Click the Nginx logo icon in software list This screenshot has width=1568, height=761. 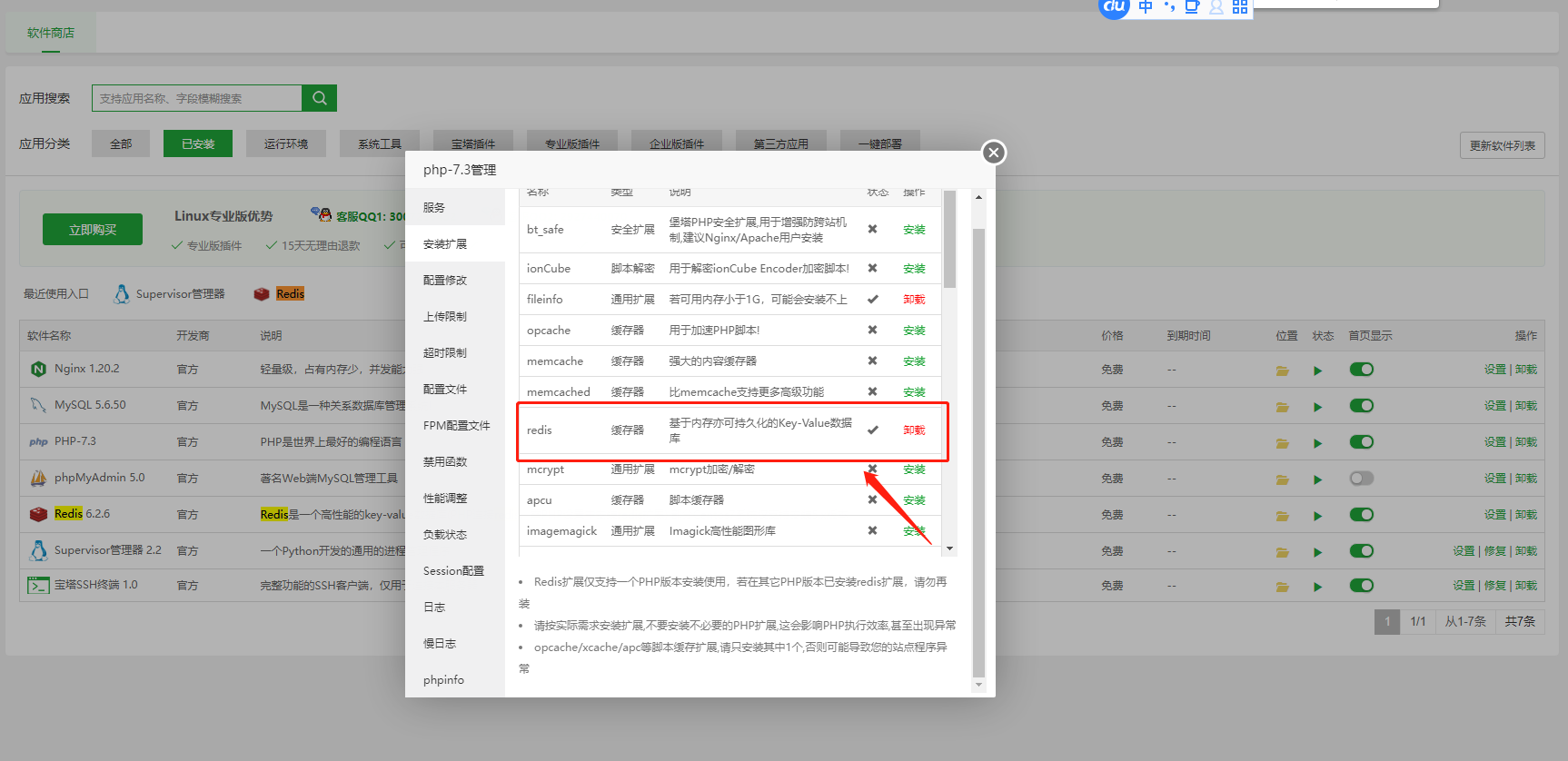tap(38, 369)
